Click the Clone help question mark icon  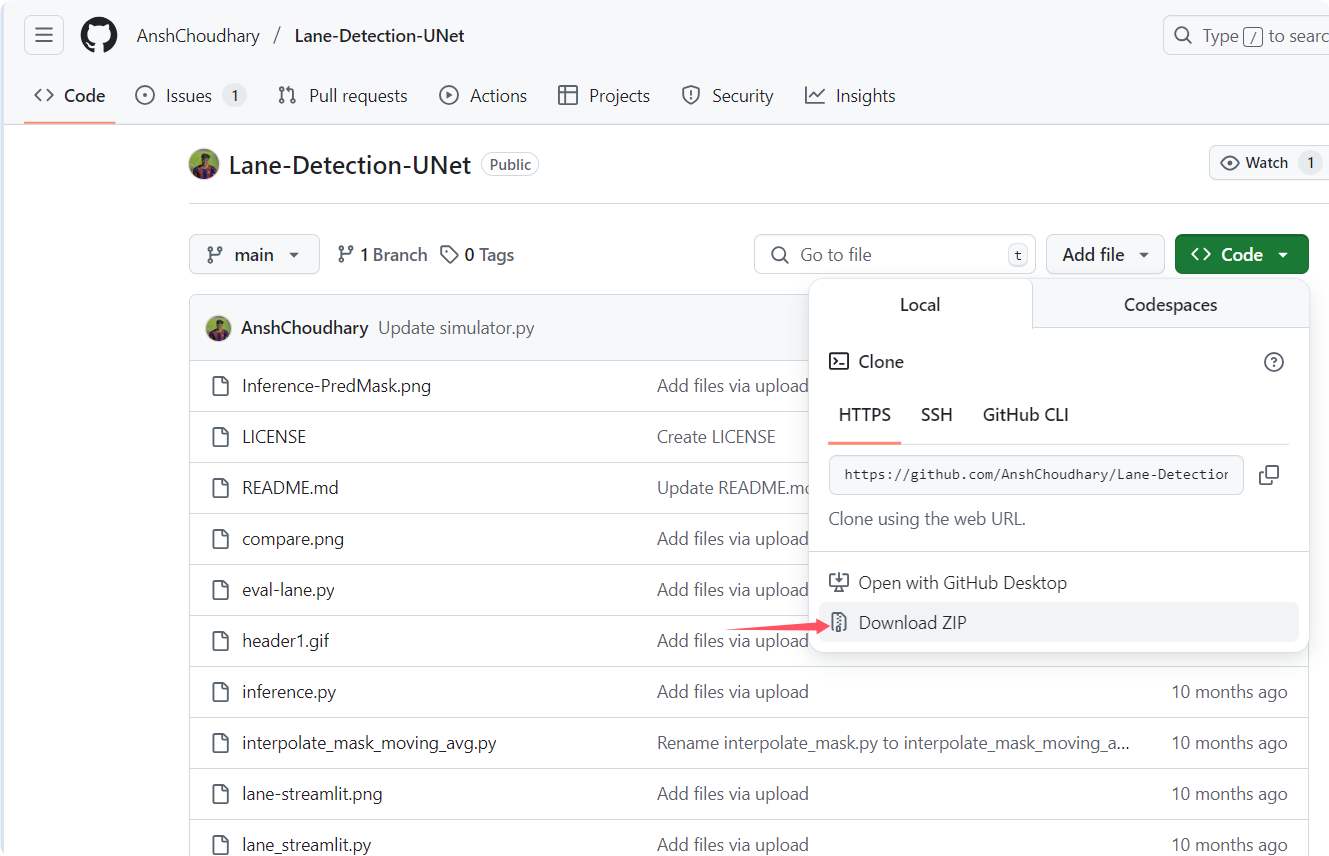[1274, 362]
